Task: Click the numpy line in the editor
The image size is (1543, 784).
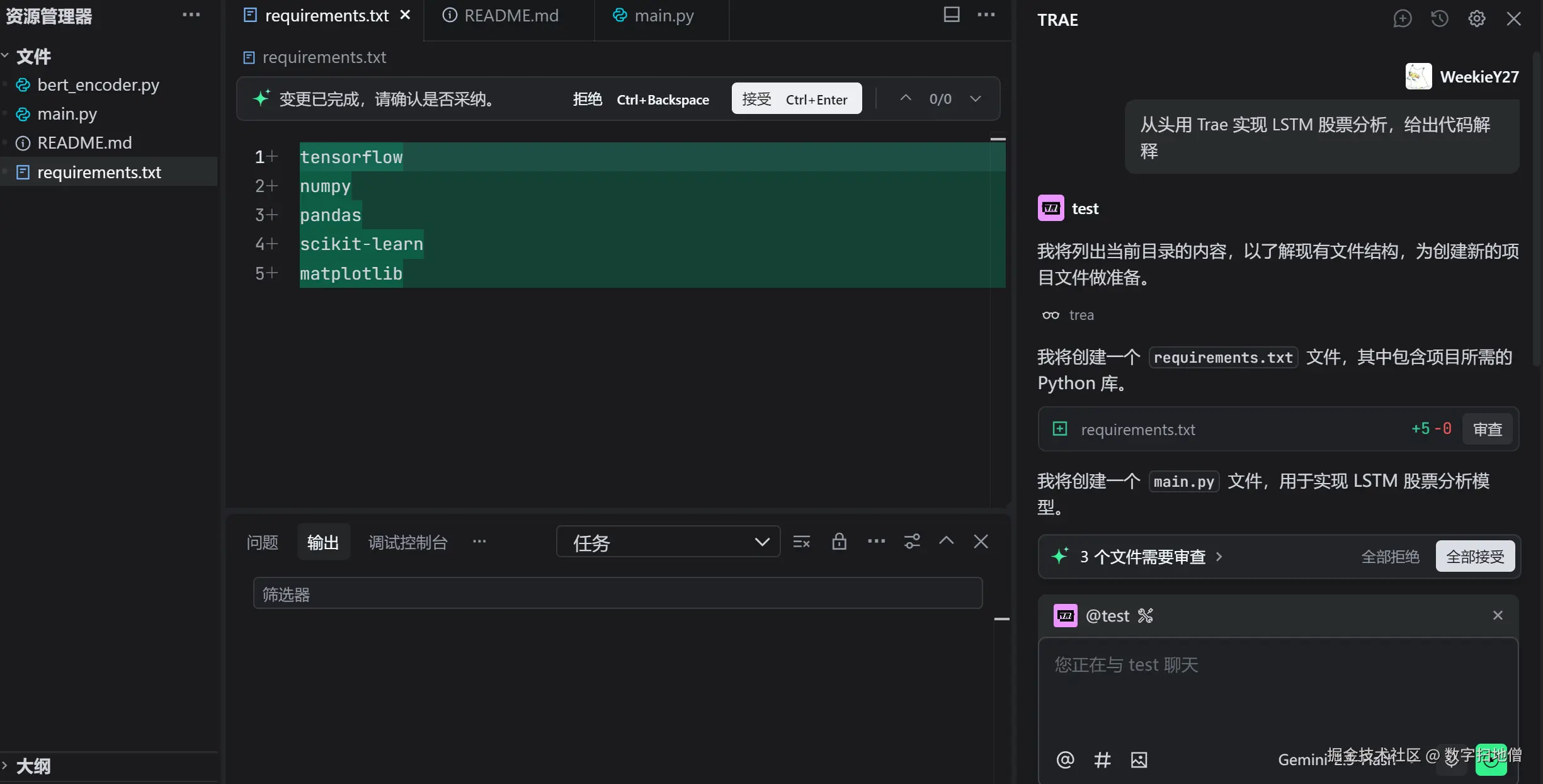Action: pyautogui.click(x=325, y=186)
